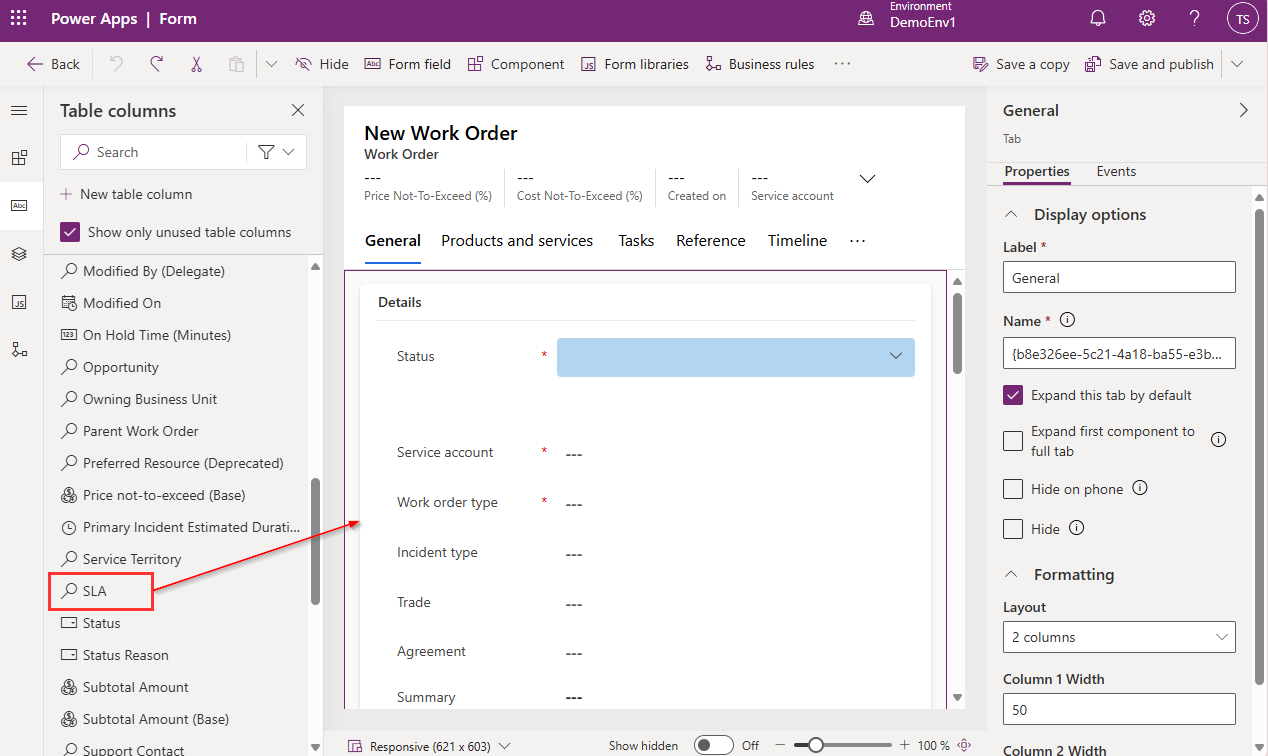Click Save and publish
The height and width of the screenshot is (756, 1268).
1149,64
